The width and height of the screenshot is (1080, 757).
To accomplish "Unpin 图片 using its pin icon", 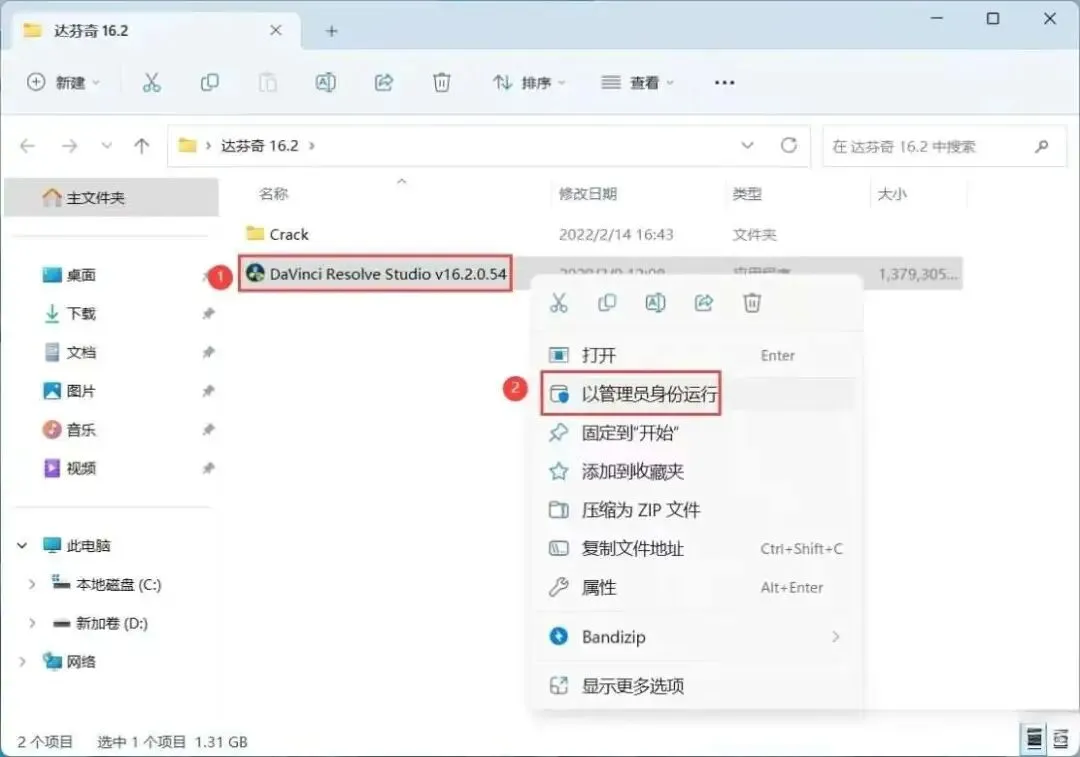I will tap(207, 391).
